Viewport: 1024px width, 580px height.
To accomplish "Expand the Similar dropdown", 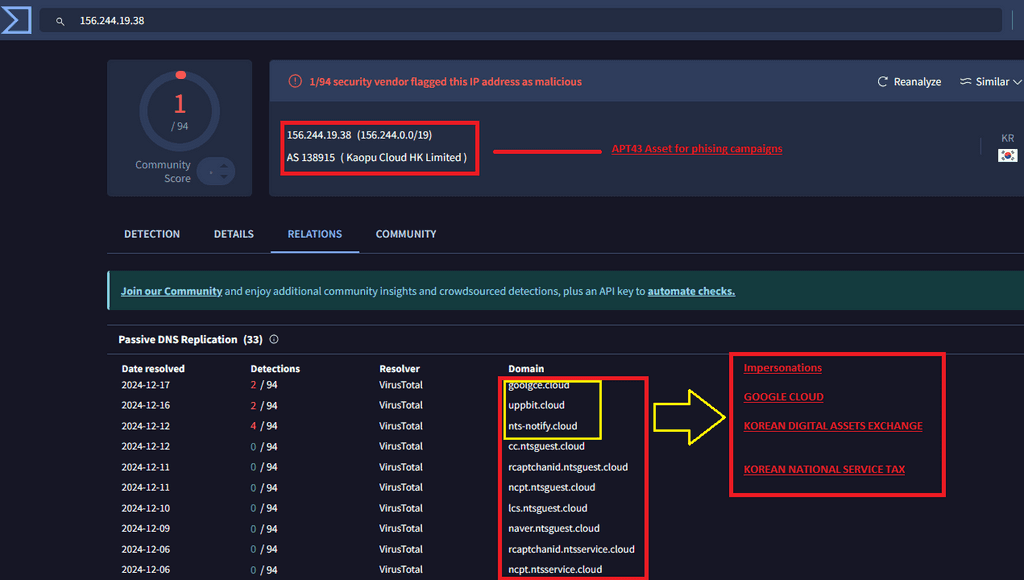I will 990,82.
